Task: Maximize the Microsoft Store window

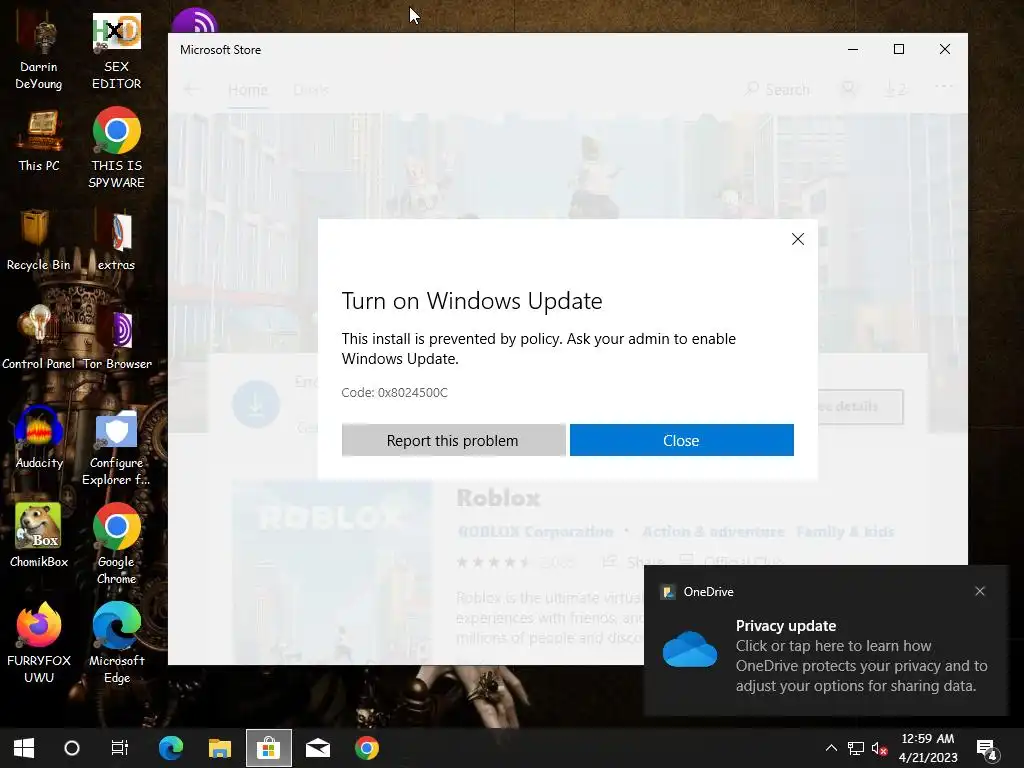Action: 899,49
